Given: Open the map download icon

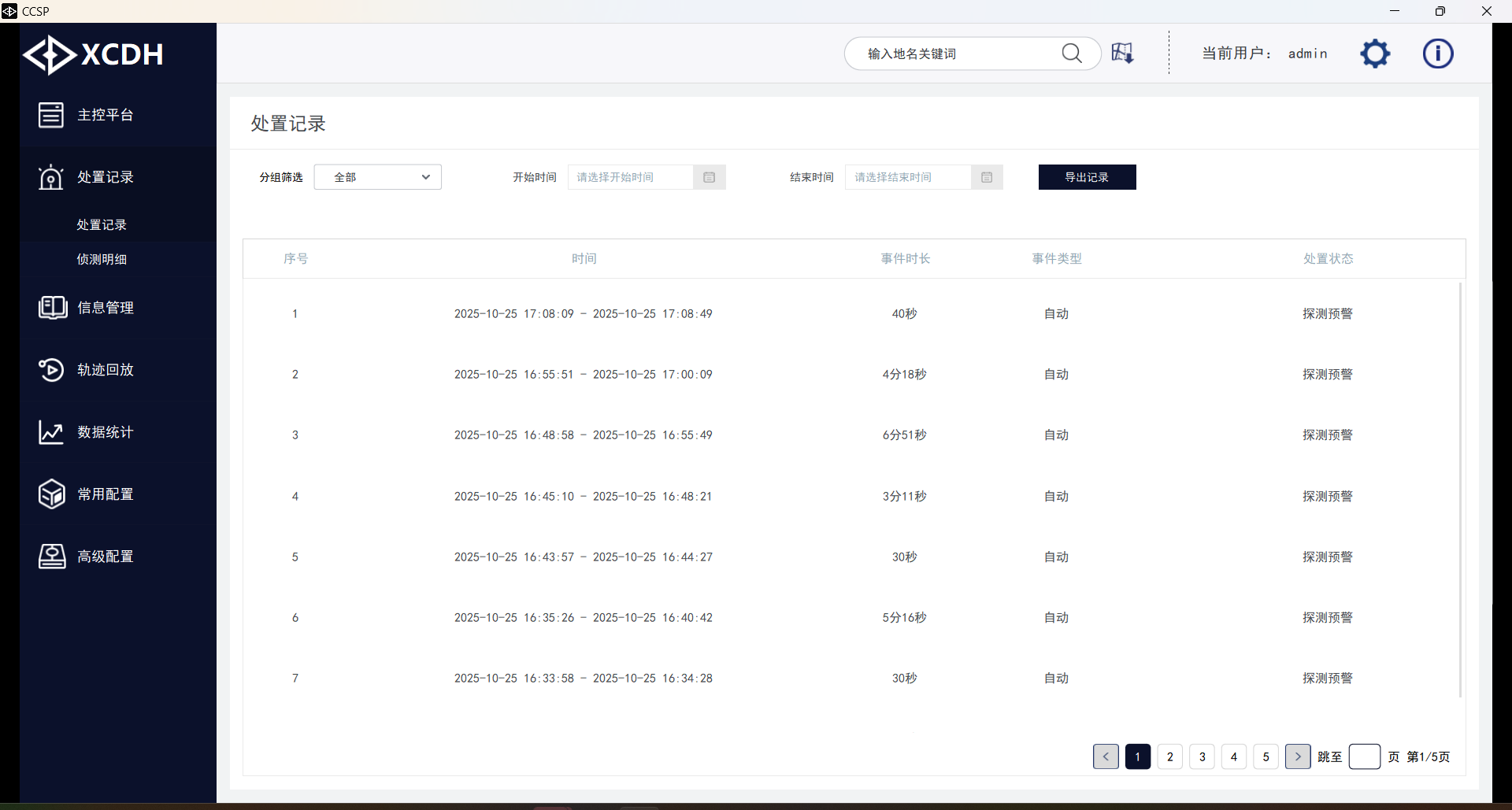Looking at the screenshot, I should pyautogui.click(x=1122, y=54).
